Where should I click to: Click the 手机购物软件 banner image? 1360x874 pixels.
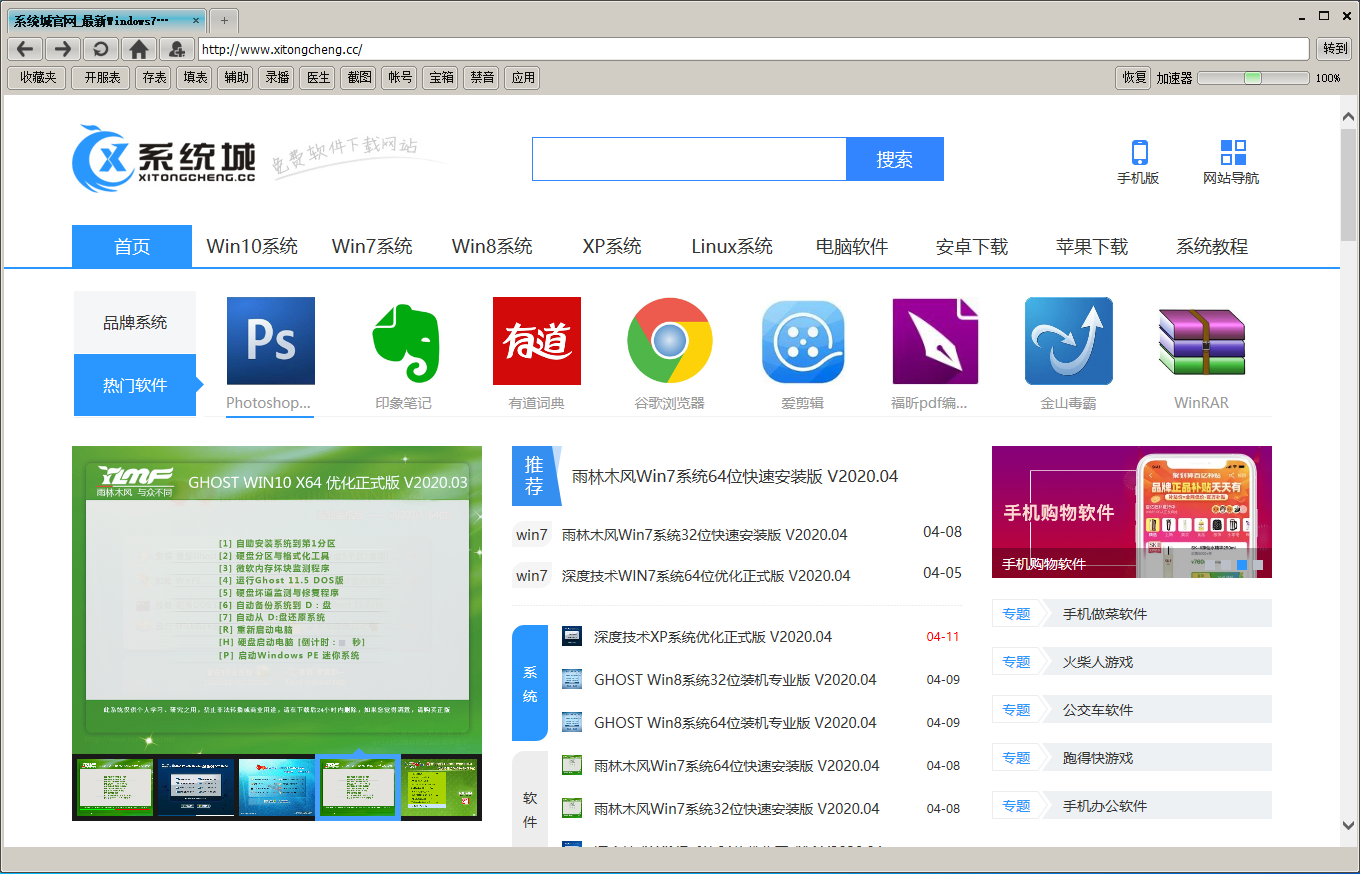[1132, 512]
